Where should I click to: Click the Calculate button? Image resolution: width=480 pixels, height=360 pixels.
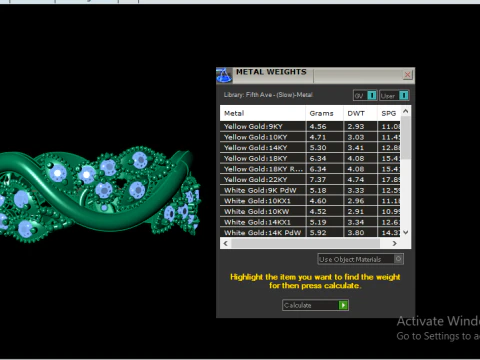[315, 305]
